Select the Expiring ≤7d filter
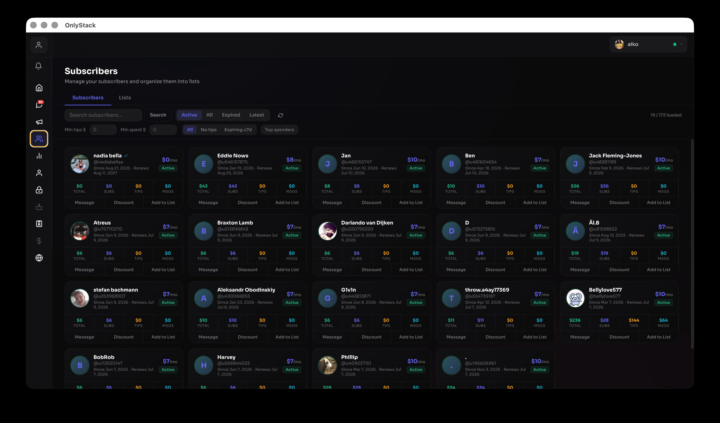 pos(238,130)
